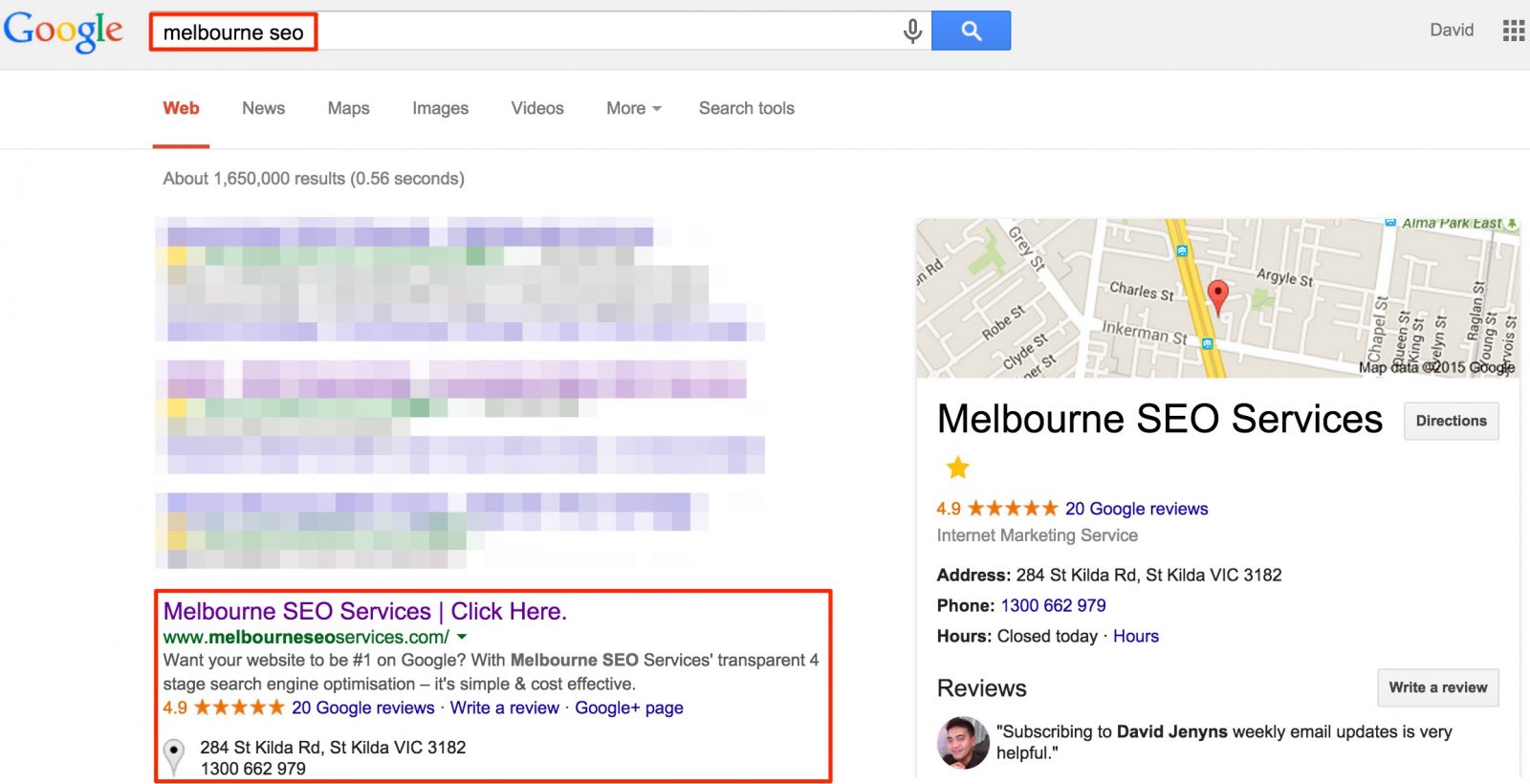Click the Melbourne SEO Services panel heading

click(1159, 419)
